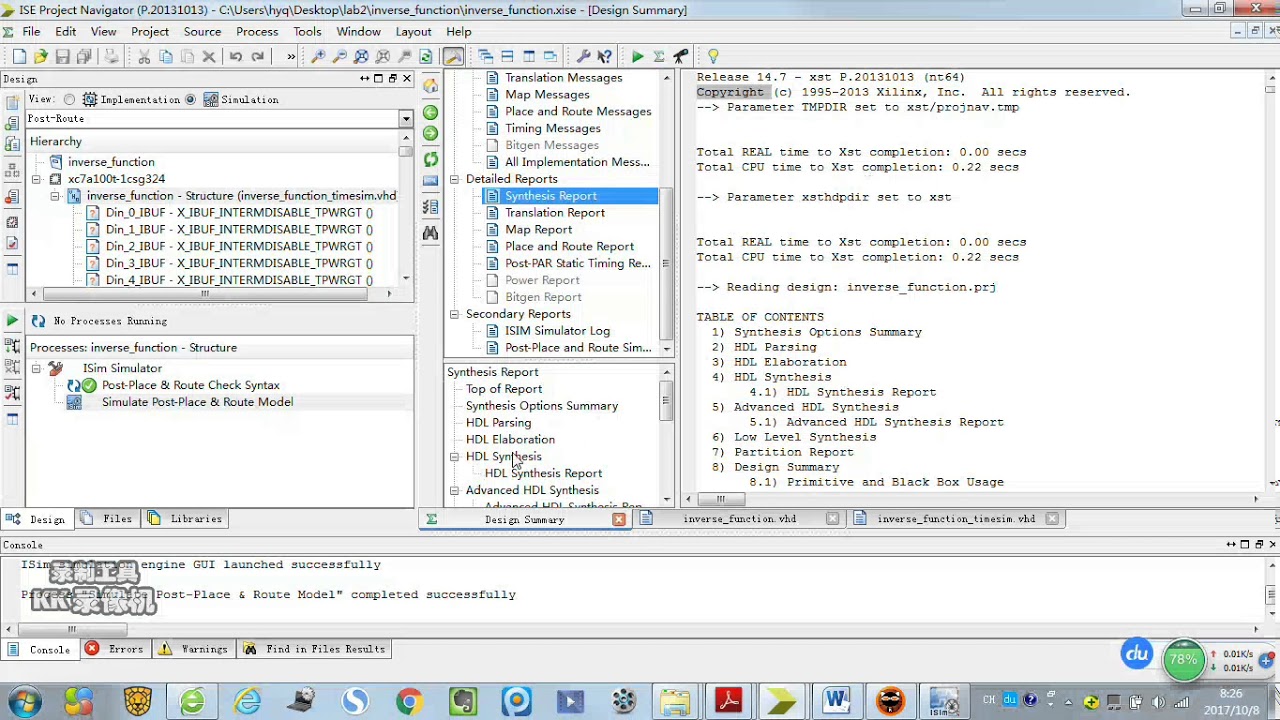Viewport: 1280px width, 720px height.
Task: Click the lightbulb tips icon
Action: (713, 57)
